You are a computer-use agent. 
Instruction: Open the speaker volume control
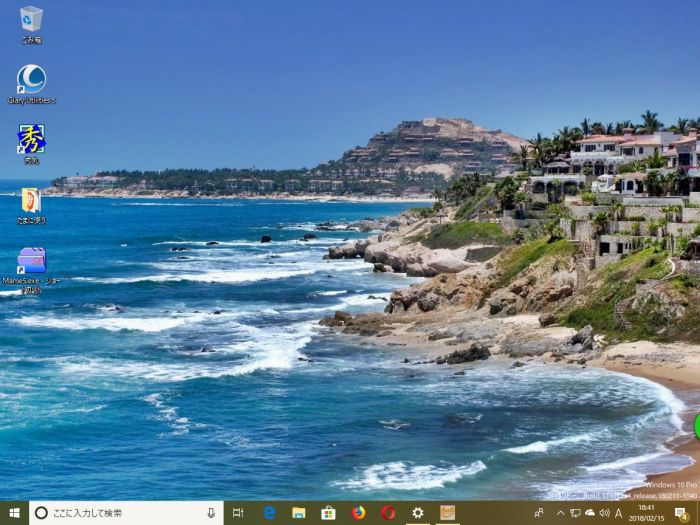(x=604, y=512)
